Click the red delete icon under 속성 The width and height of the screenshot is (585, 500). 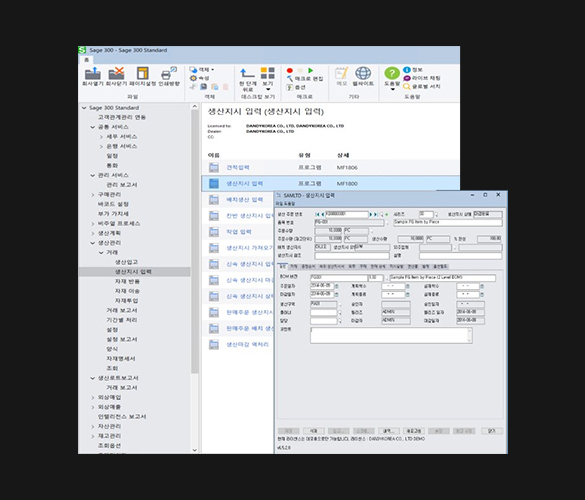[225, 87]
